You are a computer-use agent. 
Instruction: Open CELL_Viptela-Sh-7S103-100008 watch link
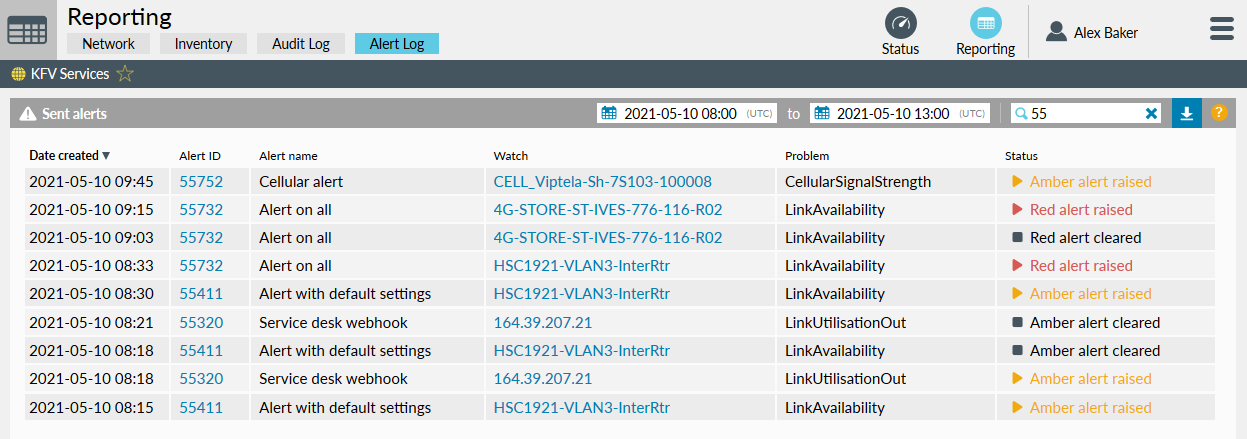coord(603,182)
